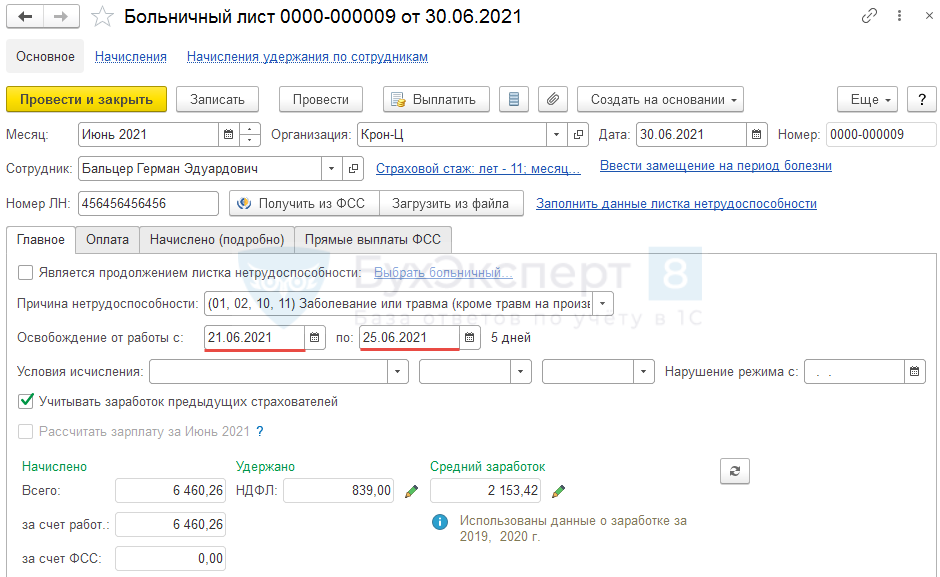The image size is (940, 577).
Task: Open the Страховой стаж link
Action: coord(478,169)
